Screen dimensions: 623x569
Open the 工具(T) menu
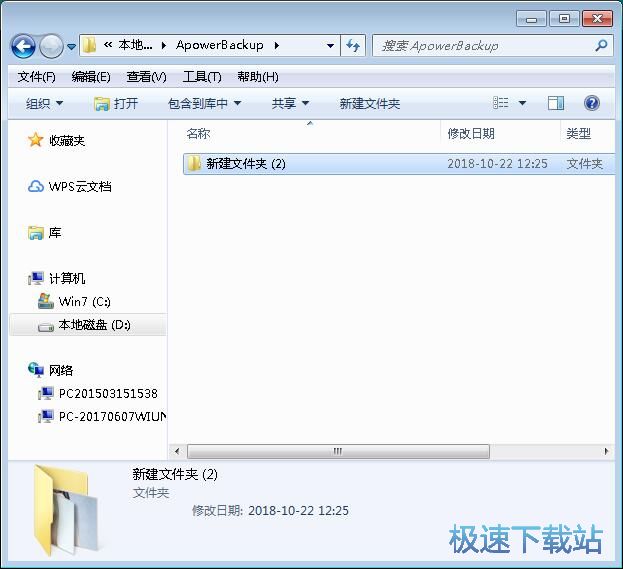coord(202,77)
